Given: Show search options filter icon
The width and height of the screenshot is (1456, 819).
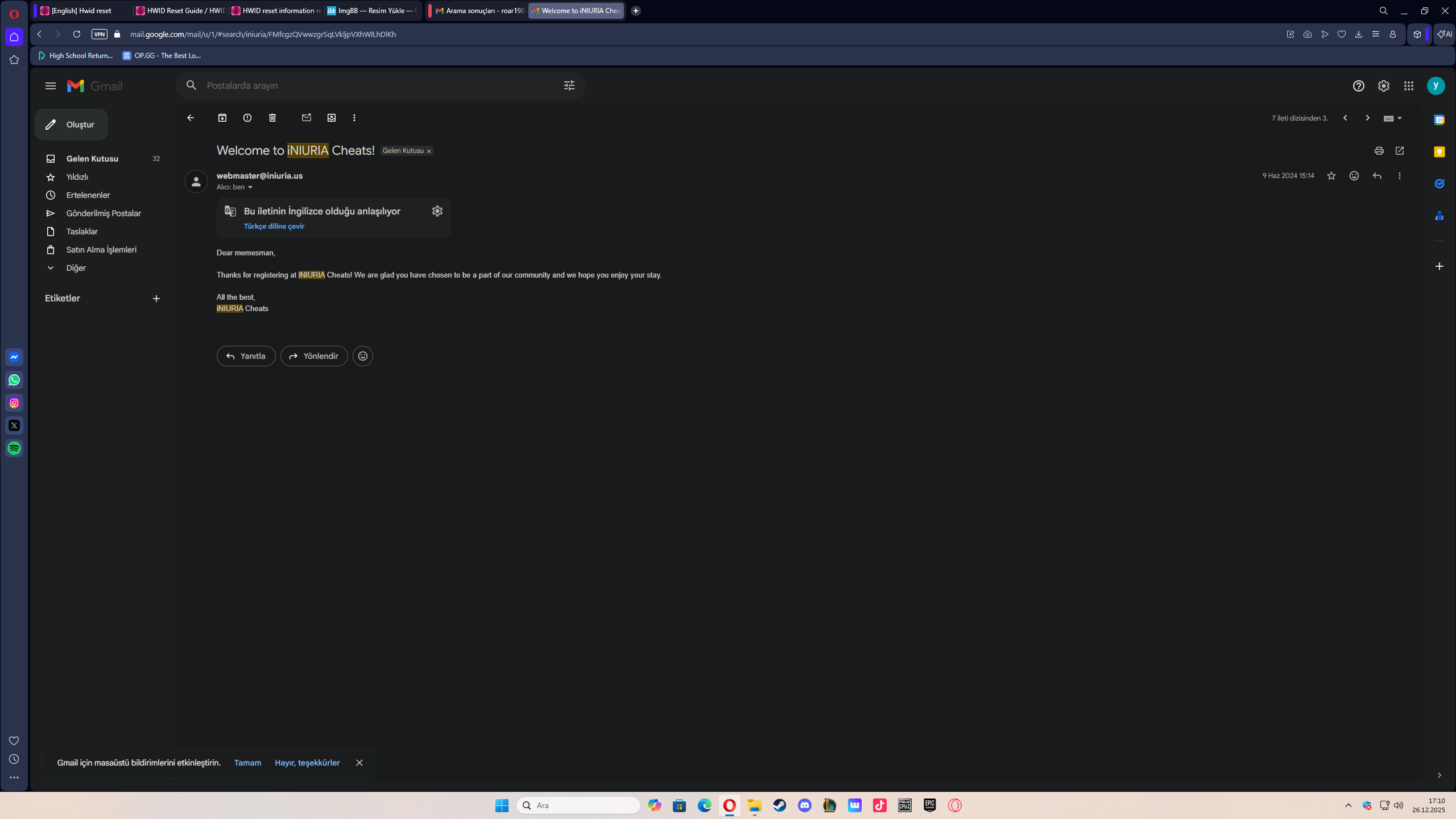Looking at the screenshot, I should tap(569, 85).
